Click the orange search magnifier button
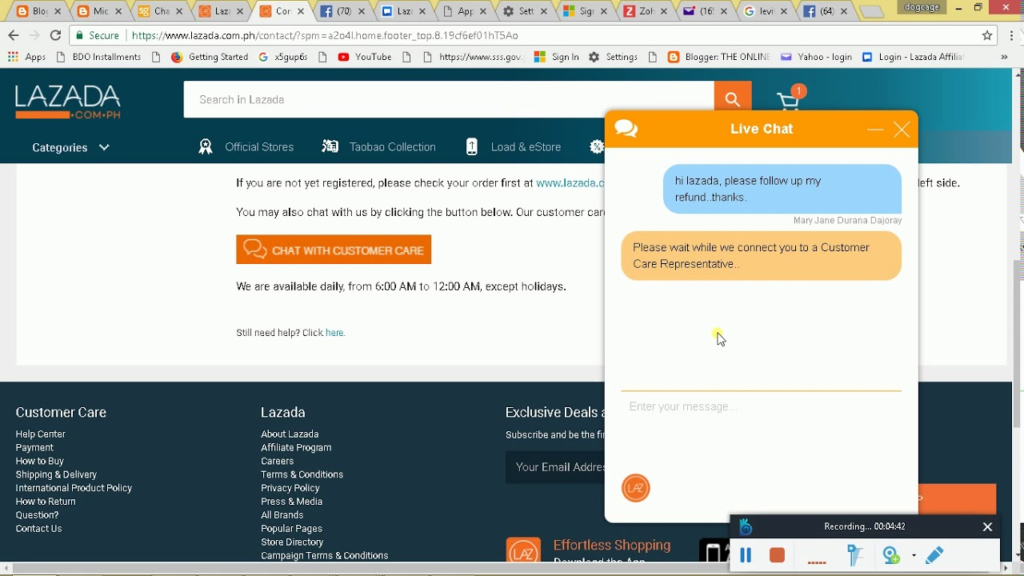The width and height of the screenshot is (1024, 576). [x=732, y=99]
